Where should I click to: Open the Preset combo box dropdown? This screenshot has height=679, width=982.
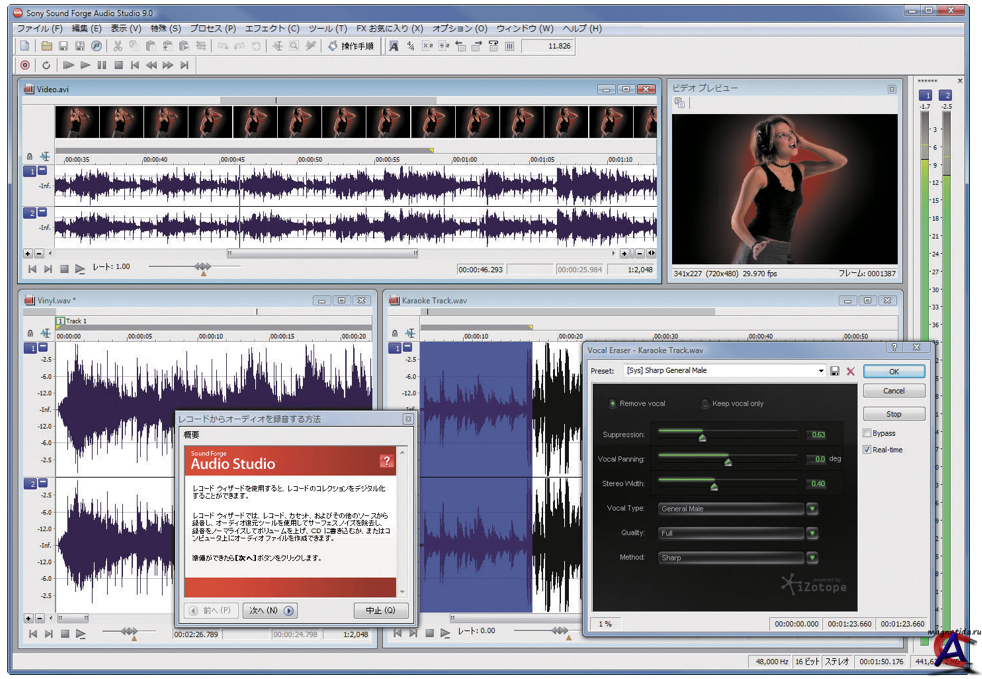click(x=820, y=371)
